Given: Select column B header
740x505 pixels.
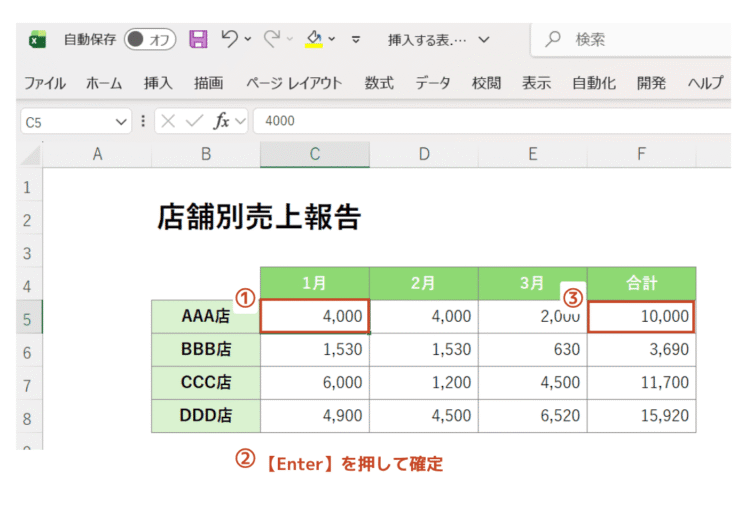Looking at the screenshot, I should click(x=206, y=154).
